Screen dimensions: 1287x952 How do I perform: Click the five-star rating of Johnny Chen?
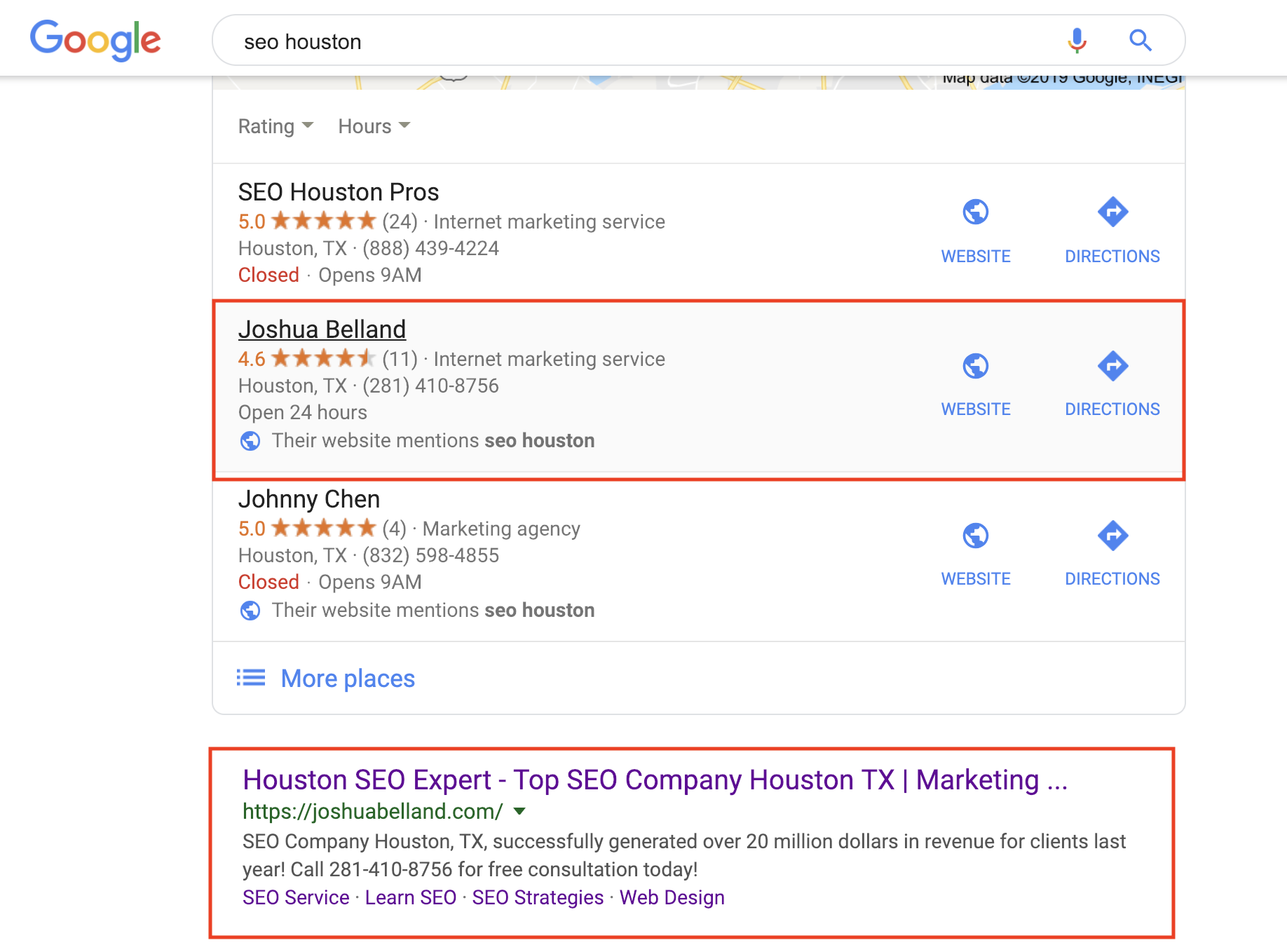[323, 529]
